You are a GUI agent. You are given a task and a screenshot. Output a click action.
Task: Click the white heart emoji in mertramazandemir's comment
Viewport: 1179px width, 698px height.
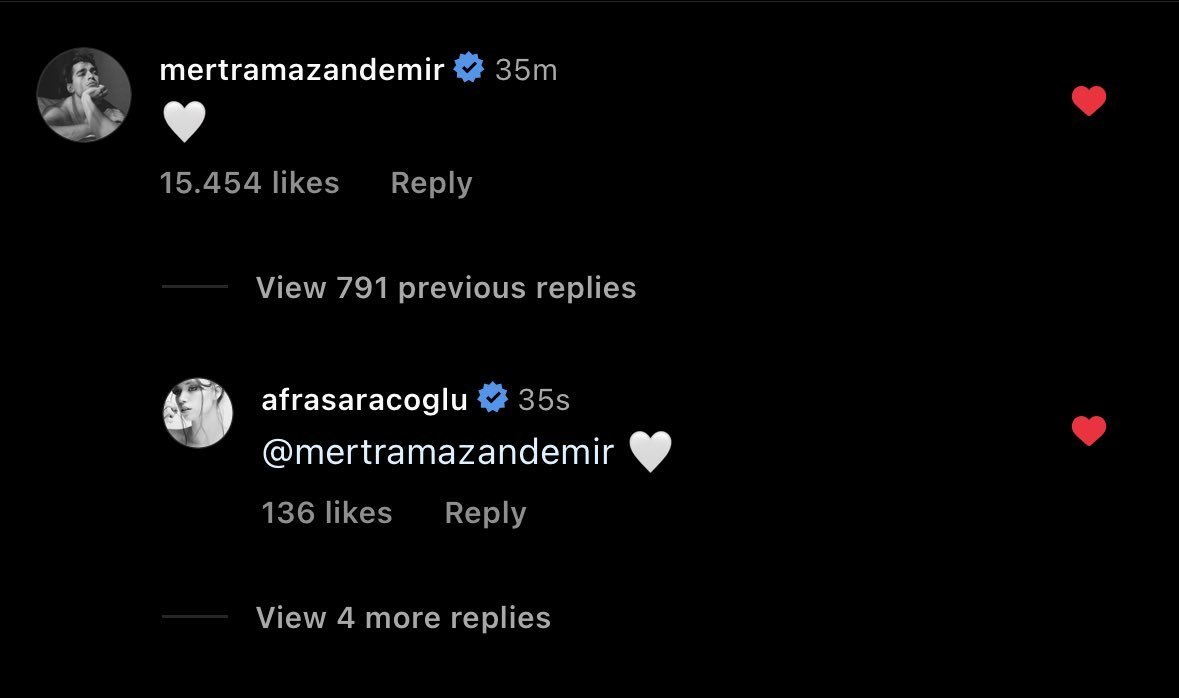point(183,124)
